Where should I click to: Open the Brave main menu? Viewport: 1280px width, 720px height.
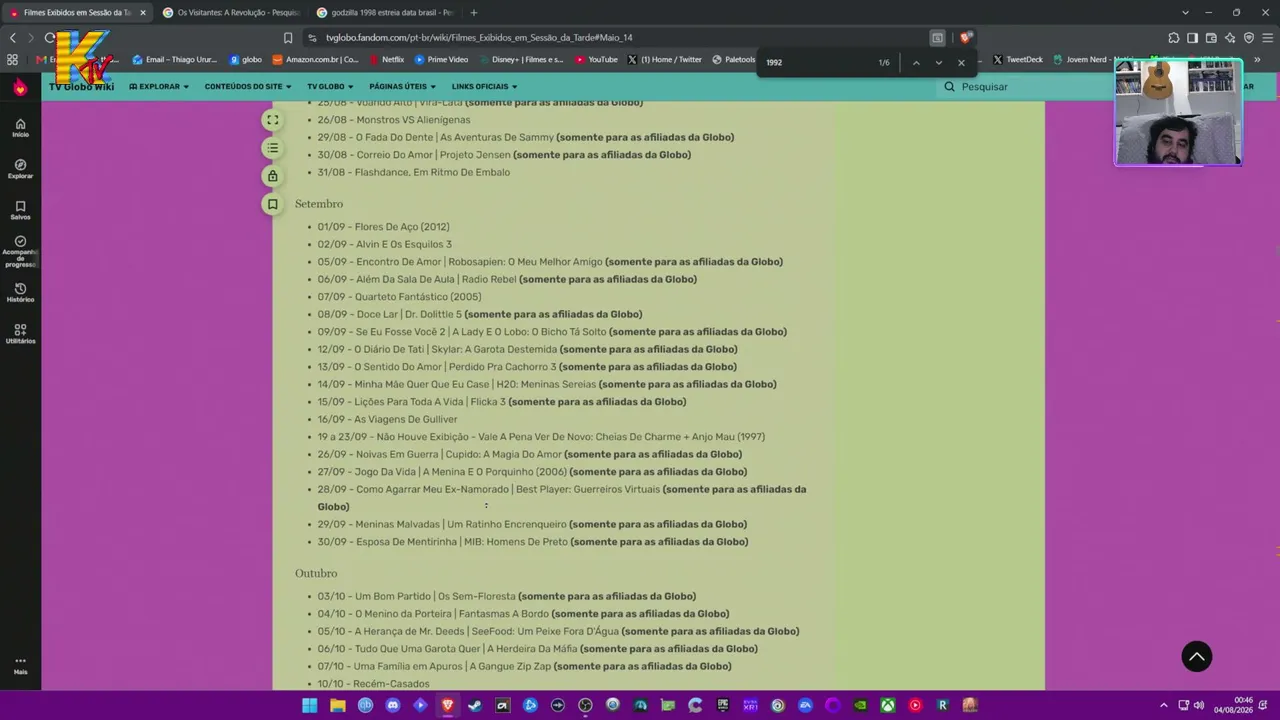coord(1268,38)
